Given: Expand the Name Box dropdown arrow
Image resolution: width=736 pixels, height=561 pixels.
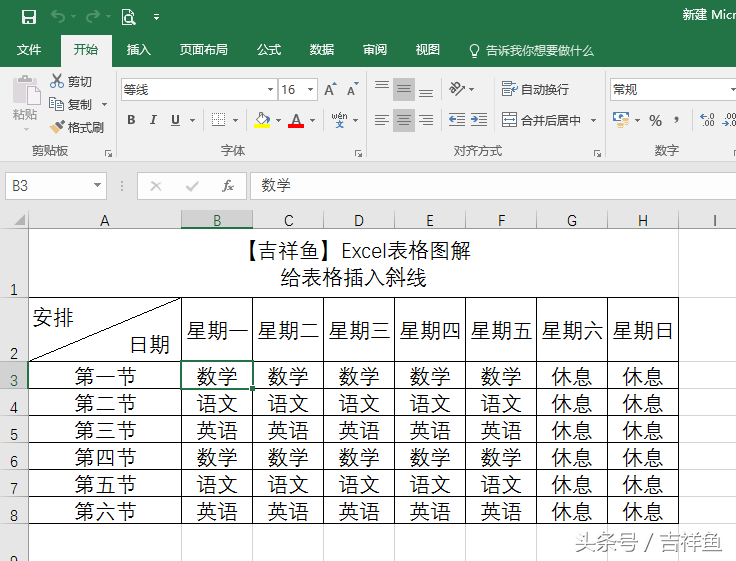Looking at the screenshot, I should [x=97, y=185].
